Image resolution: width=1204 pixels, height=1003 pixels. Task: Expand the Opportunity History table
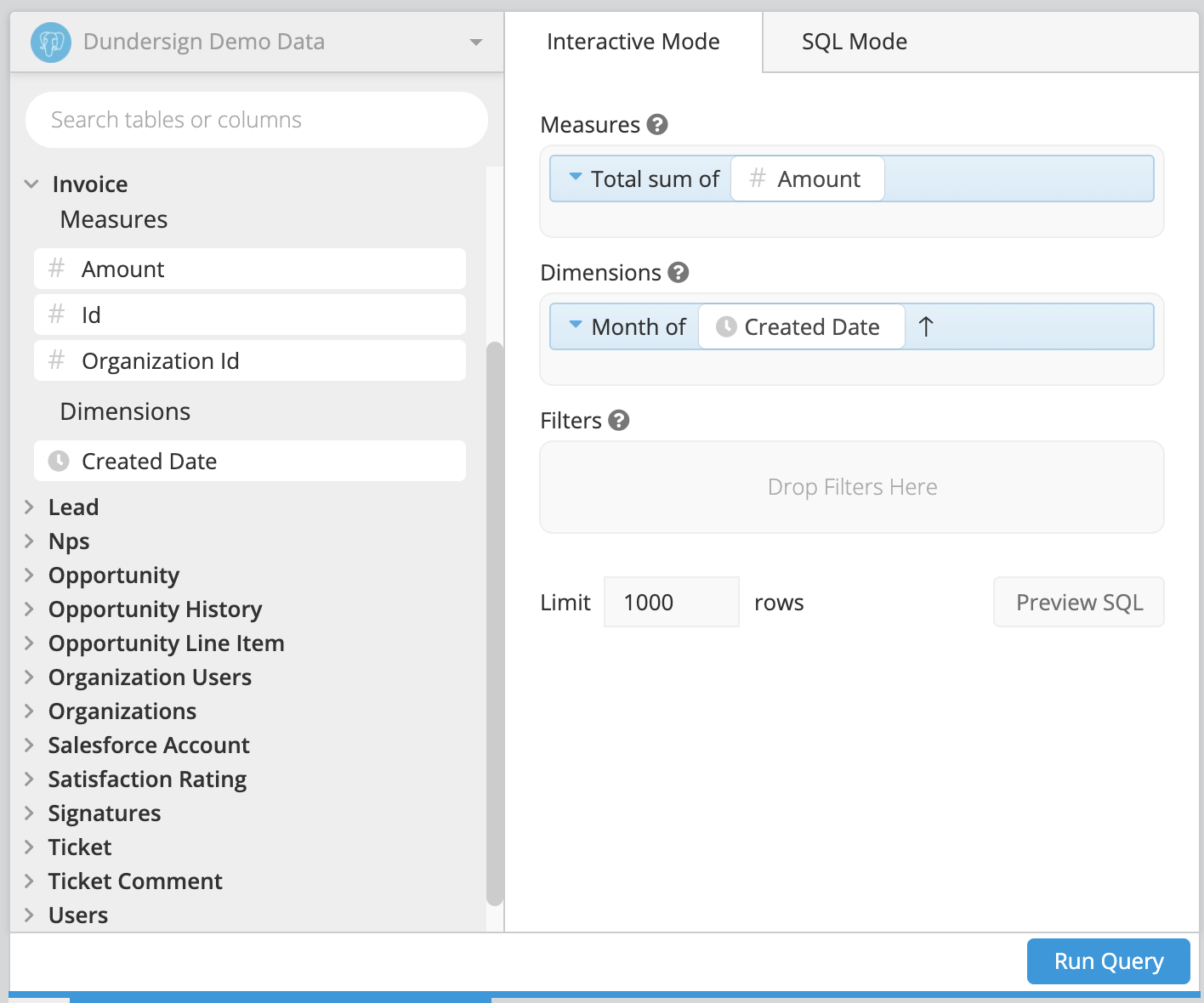[x=29, y=609]
